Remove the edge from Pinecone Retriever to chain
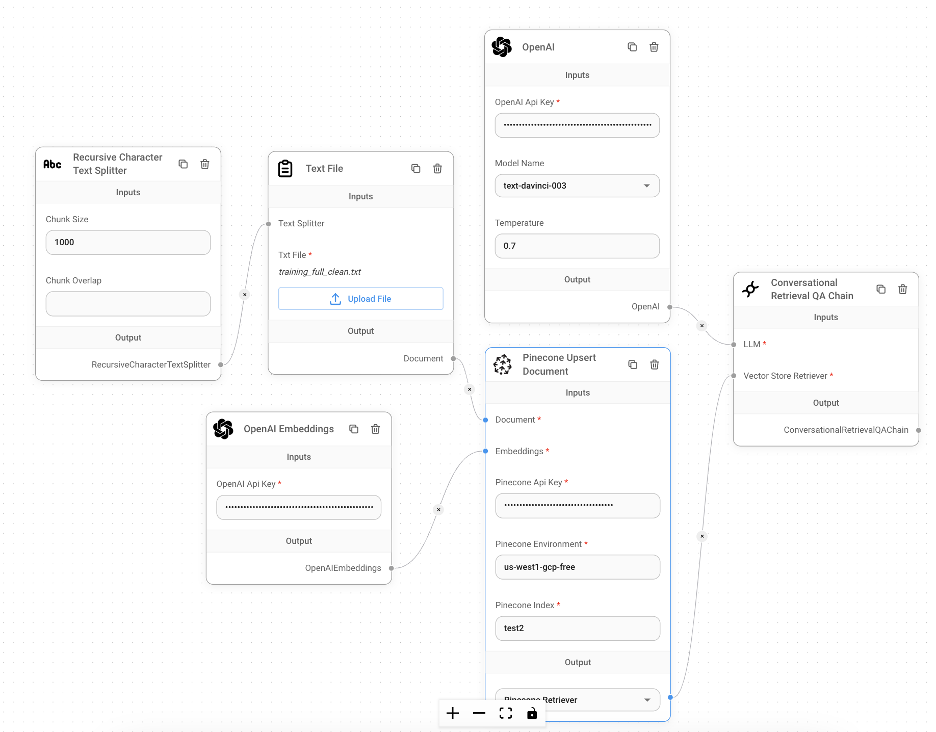 tap(703, 536)
